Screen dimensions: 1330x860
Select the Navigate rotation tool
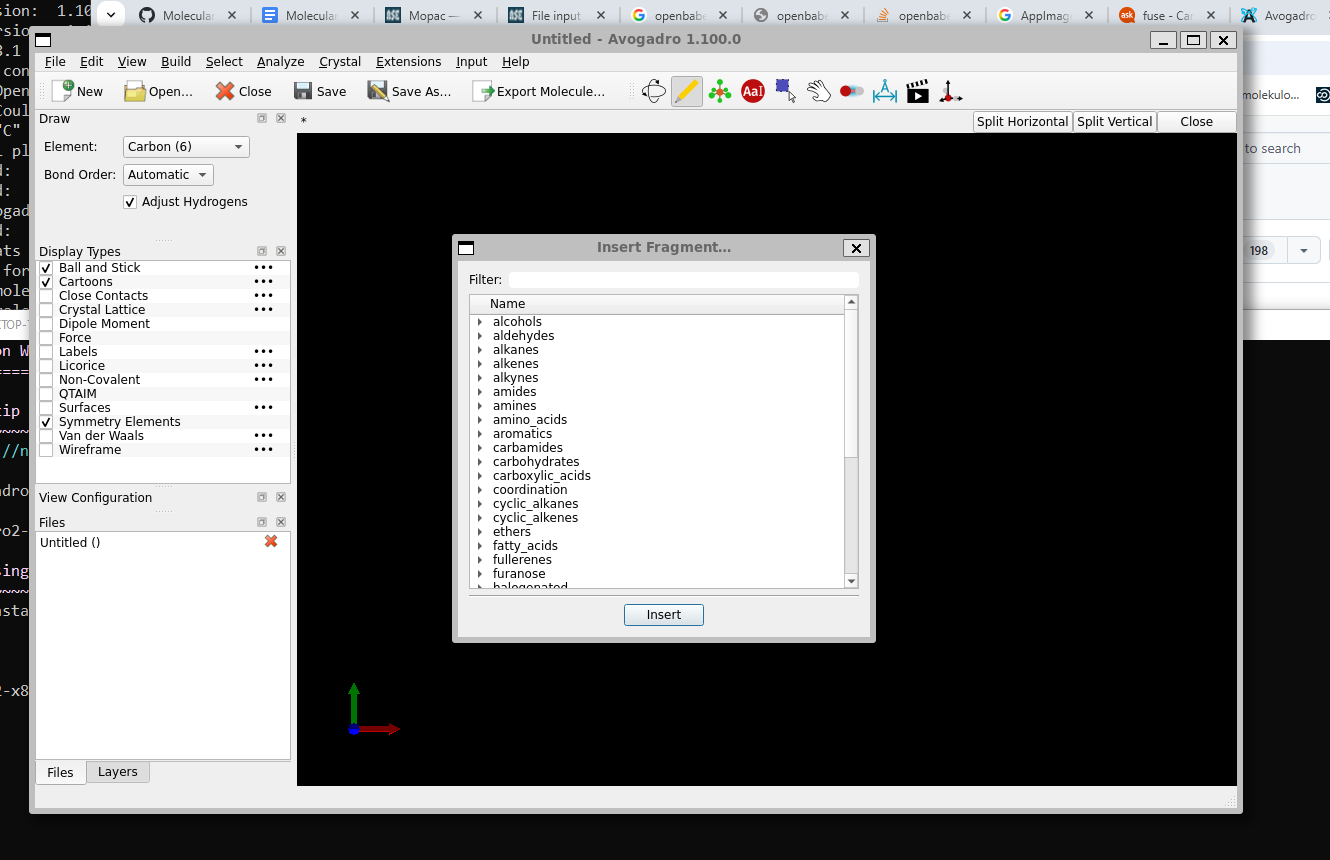point(654,91)
